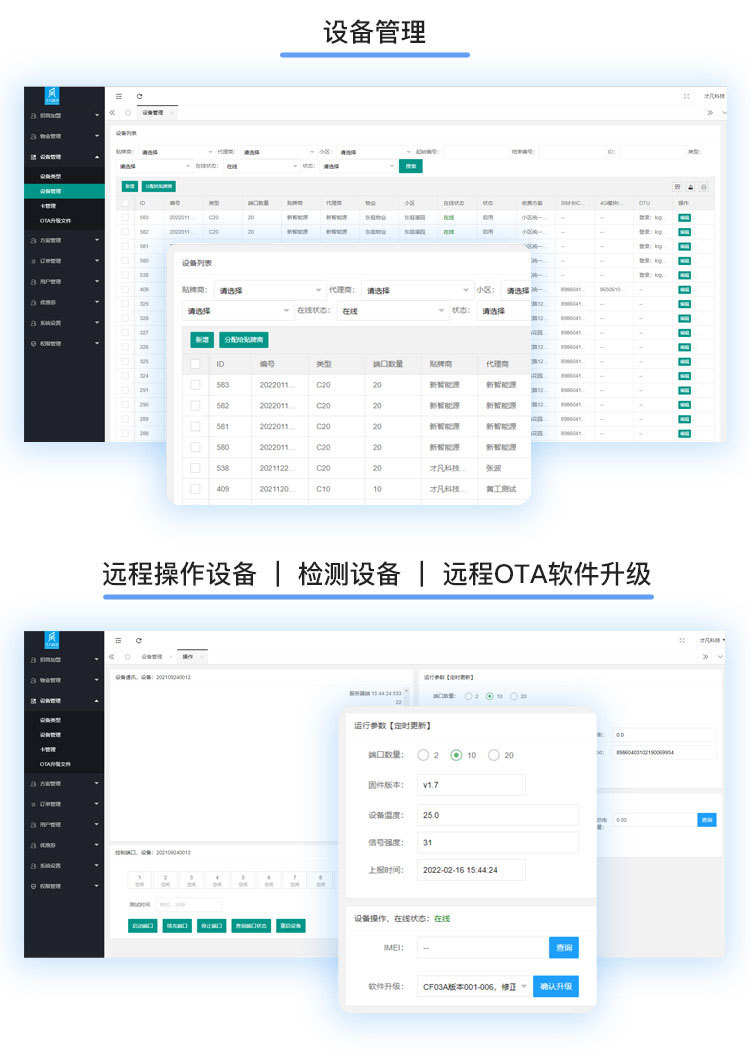Click fullscreen icon in bottom screenshot header
Viewport: 750px width, 1060px height.
coord(682,640)
